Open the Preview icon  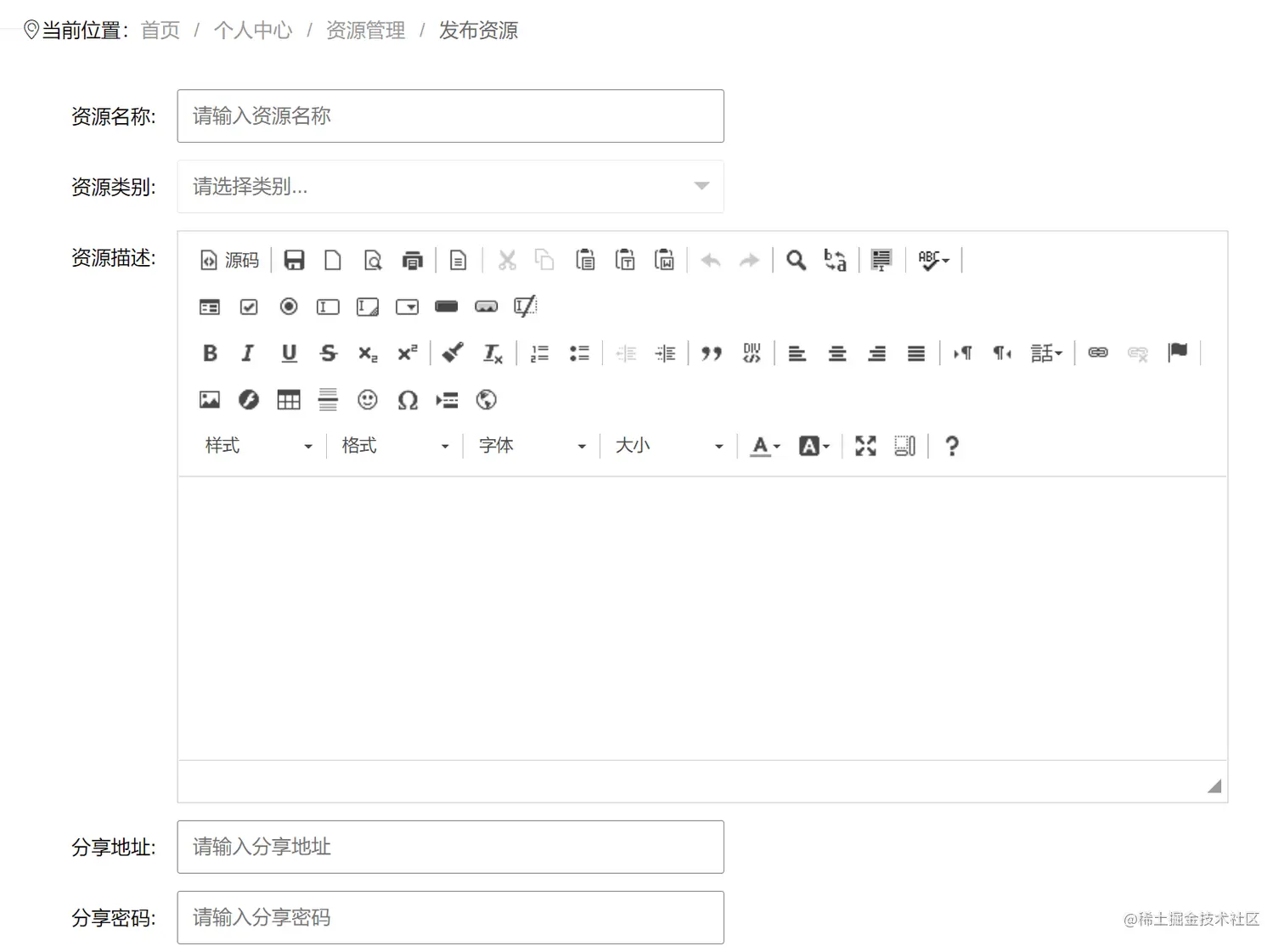point(373,260)
